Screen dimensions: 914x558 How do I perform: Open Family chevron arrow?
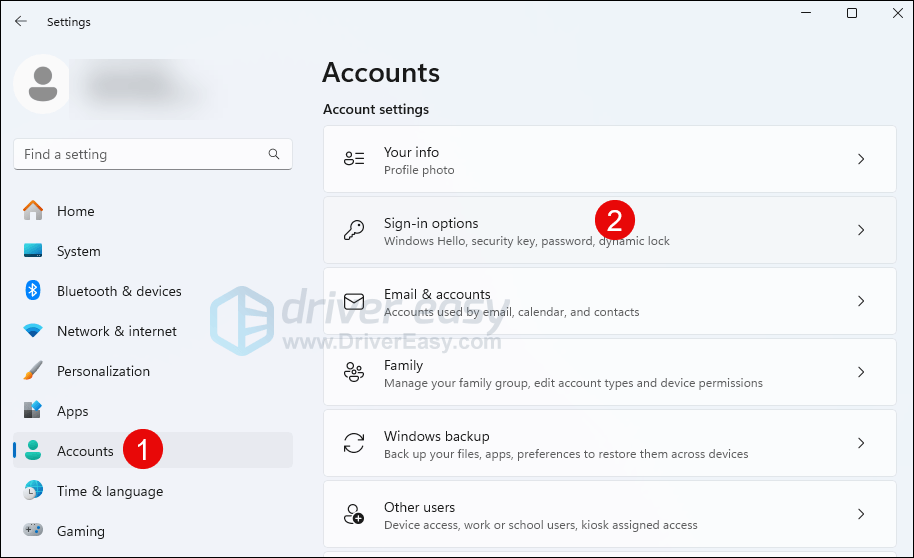tap(861, 373)
